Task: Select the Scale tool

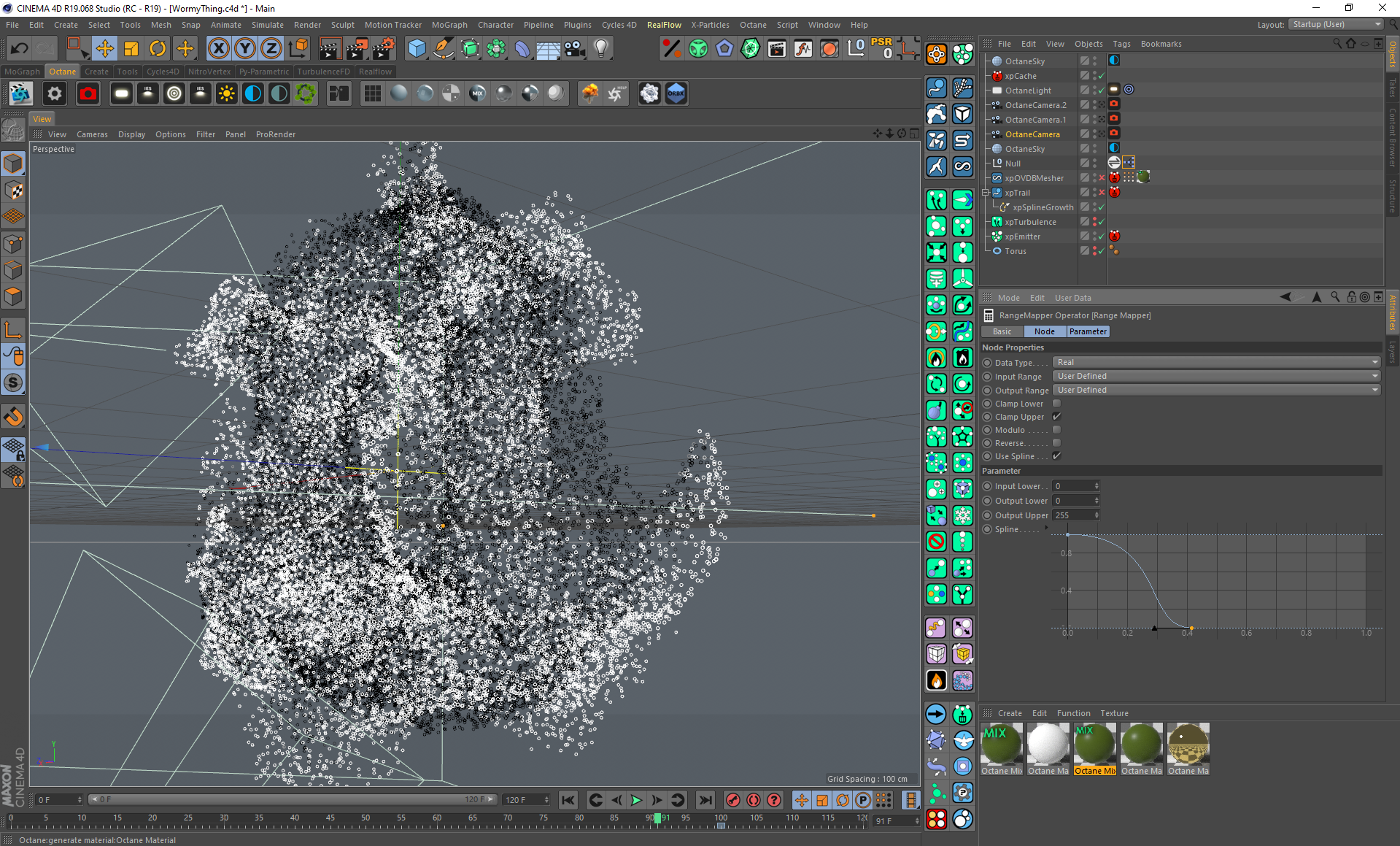Action: tap(131, 49)
